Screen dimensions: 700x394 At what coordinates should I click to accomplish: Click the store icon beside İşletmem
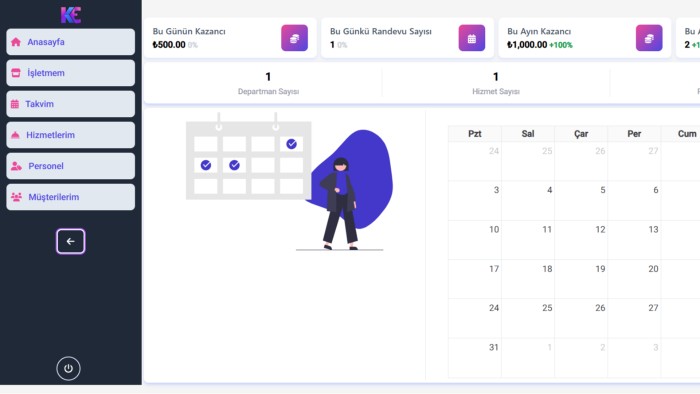[16, 73]
